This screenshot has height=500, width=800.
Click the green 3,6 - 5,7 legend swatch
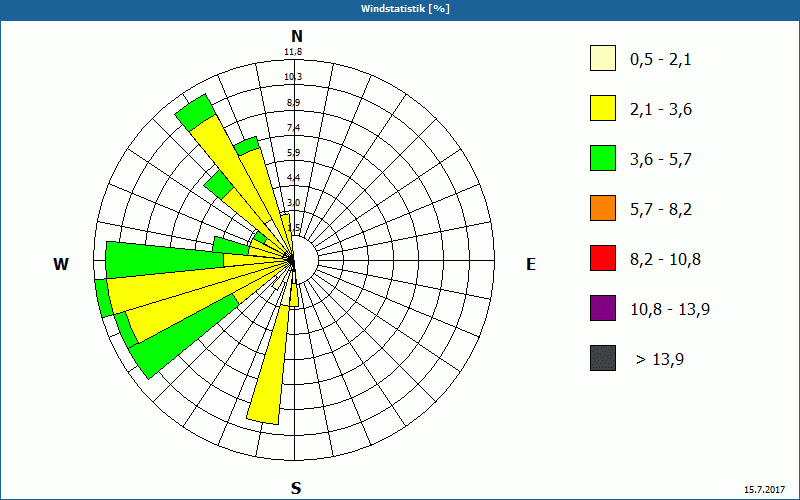point(603,158)
